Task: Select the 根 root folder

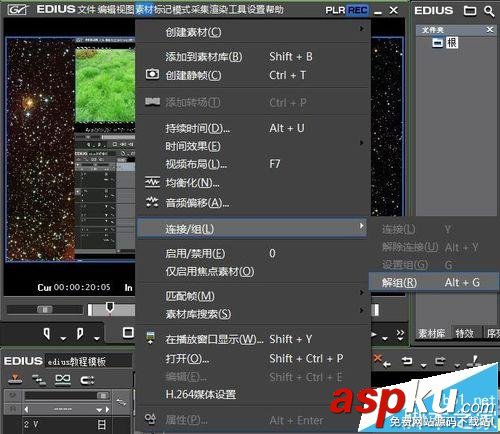Action: click(452, 43)
